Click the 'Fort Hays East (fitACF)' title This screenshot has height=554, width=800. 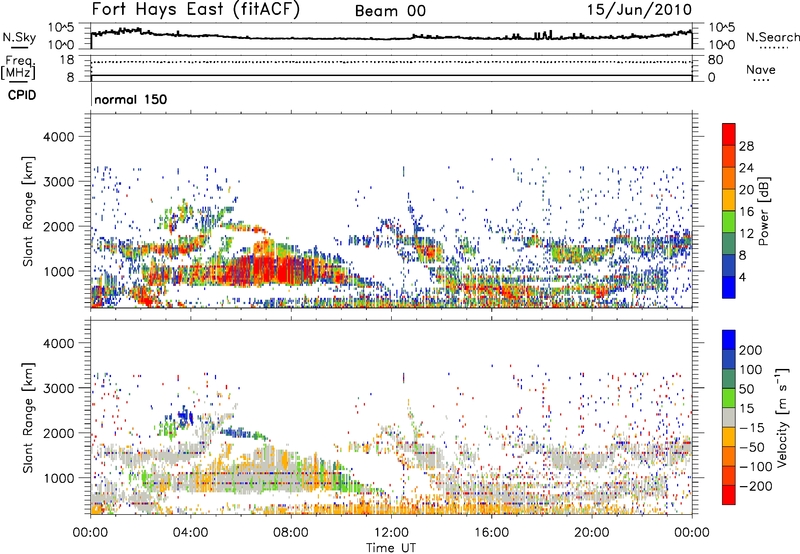(x=196, y=10)
